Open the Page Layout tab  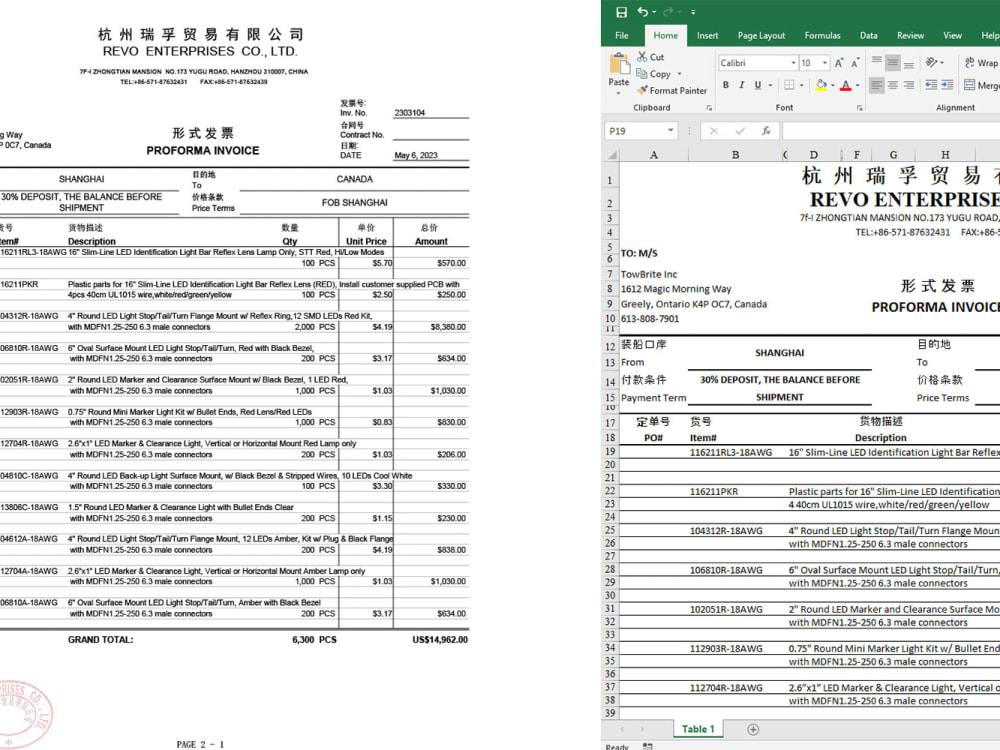(x=761, y=36)
